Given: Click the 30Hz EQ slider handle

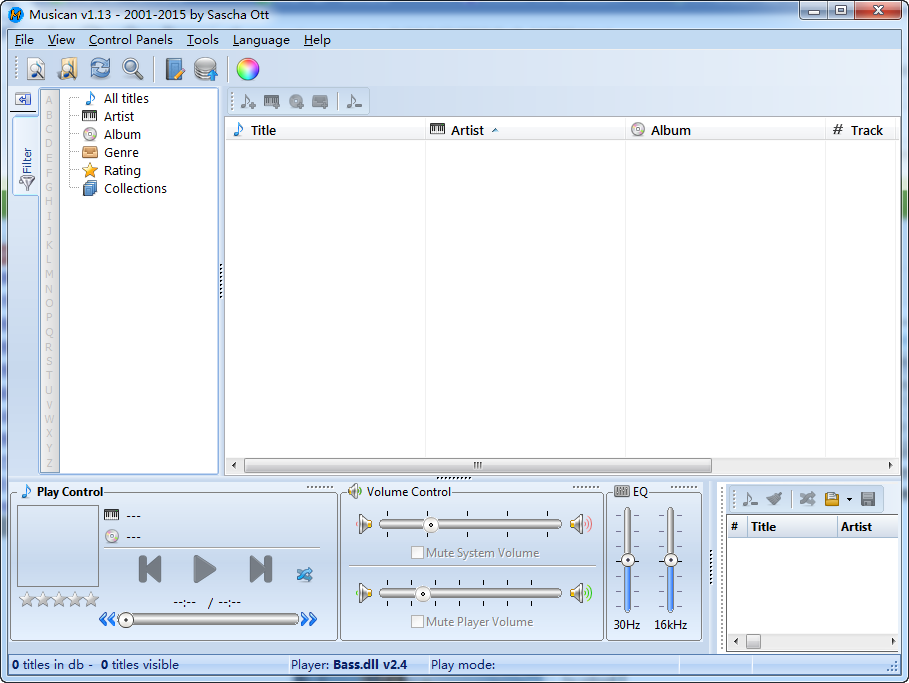Looking at the screenshot, I should [x=627, y=561].
